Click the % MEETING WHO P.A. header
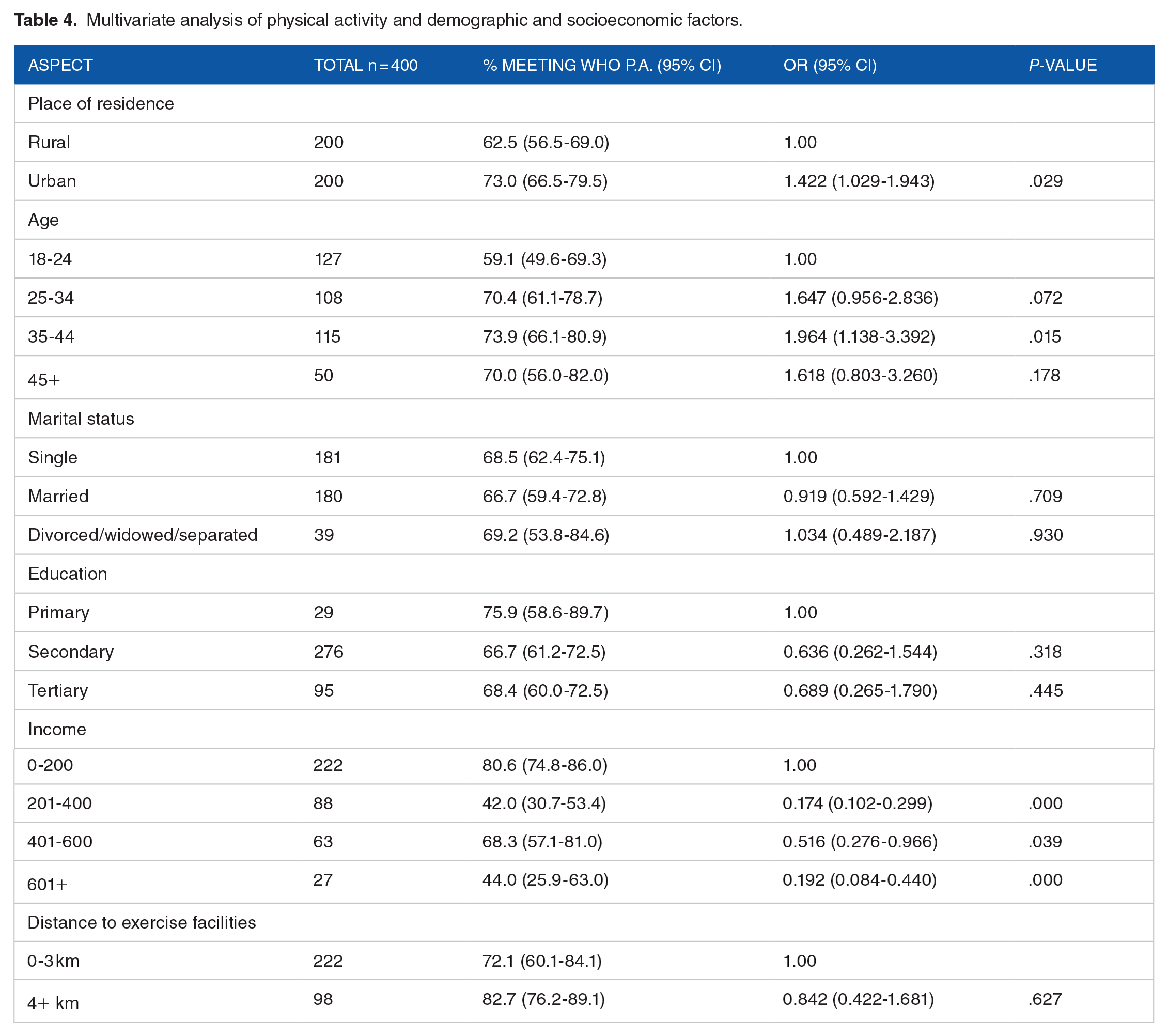This screenshot has width=1168, height=1036. click(602, 65)
